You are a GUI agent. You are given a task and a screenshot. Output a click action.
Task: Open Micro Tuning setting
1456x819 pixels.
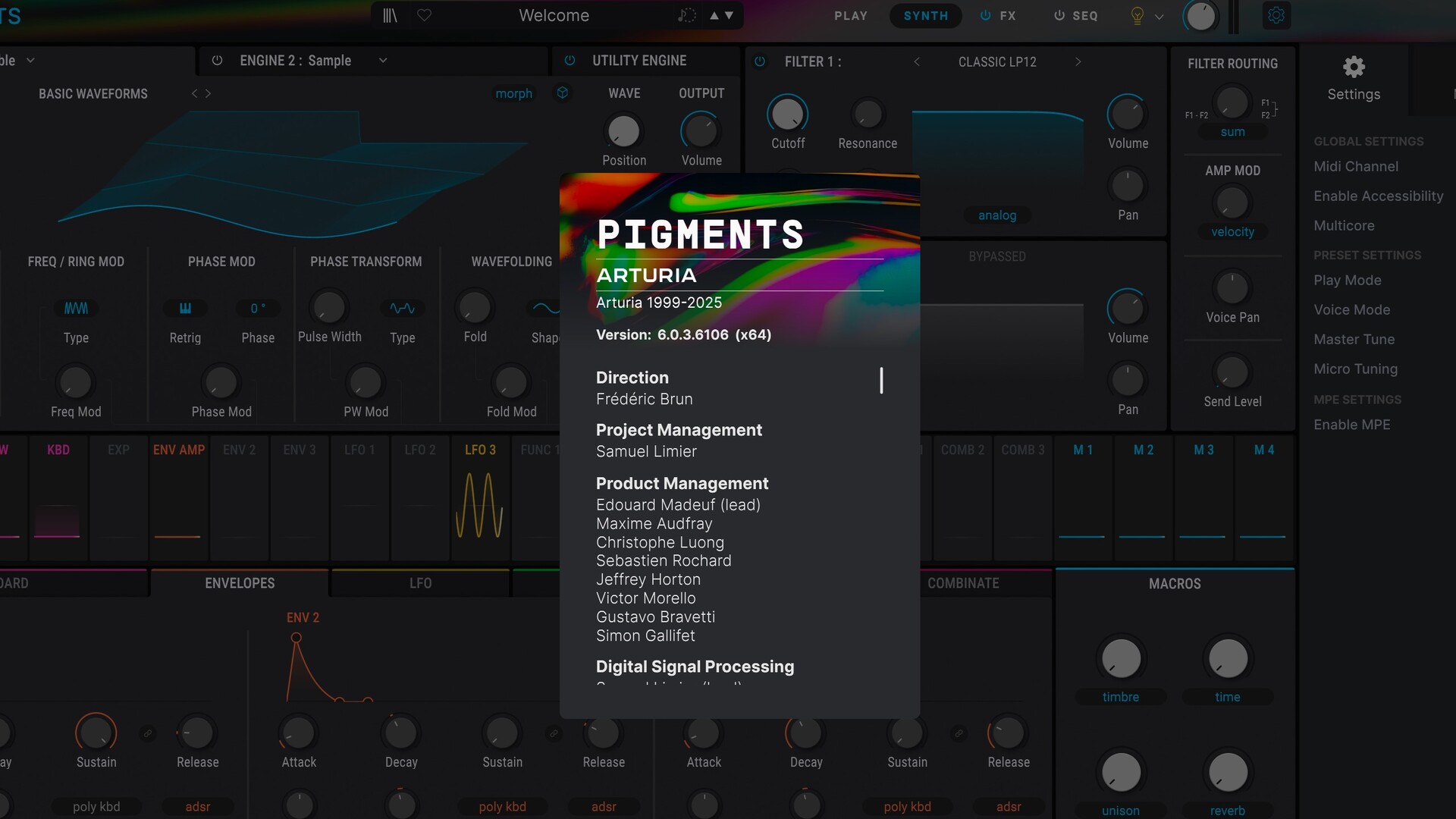coord(1355,369)
